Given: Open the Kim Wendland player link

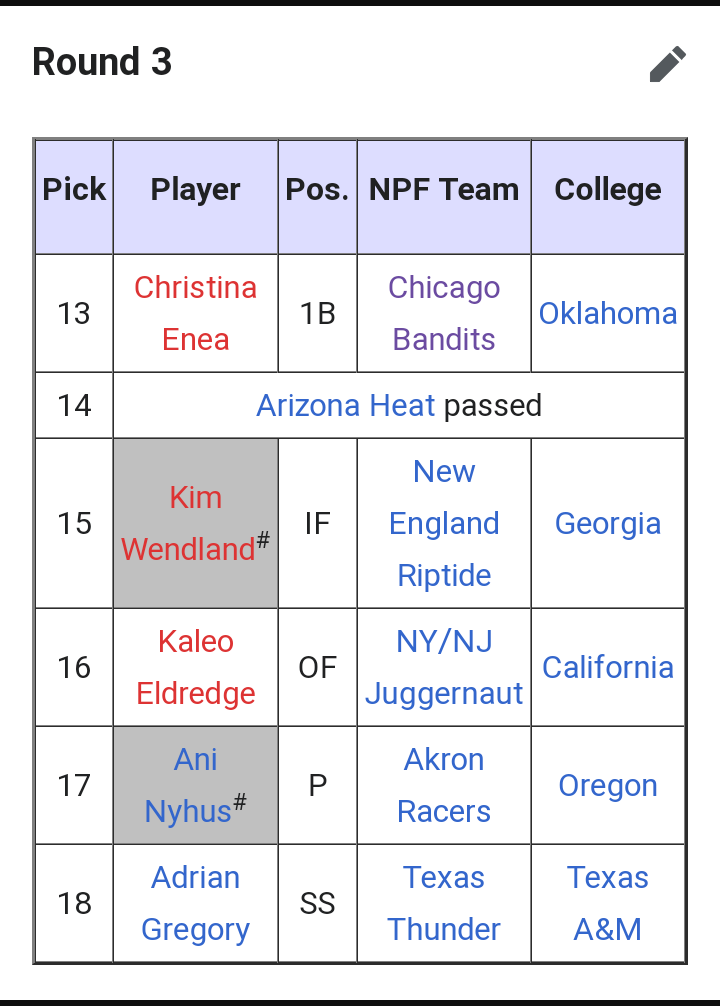Looking at the screenshot, I should [189, 523].
